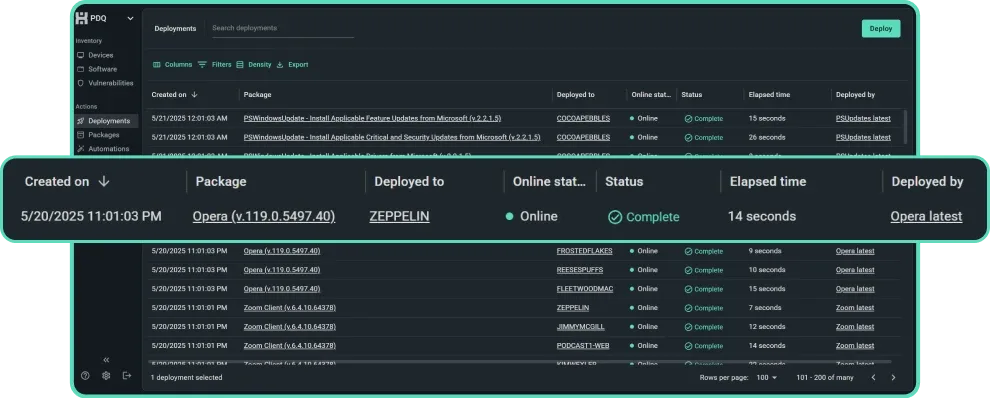This screenshot has height=398, width=990.
Task: Open the Critical and Security Updates package link
Action: 391,137
